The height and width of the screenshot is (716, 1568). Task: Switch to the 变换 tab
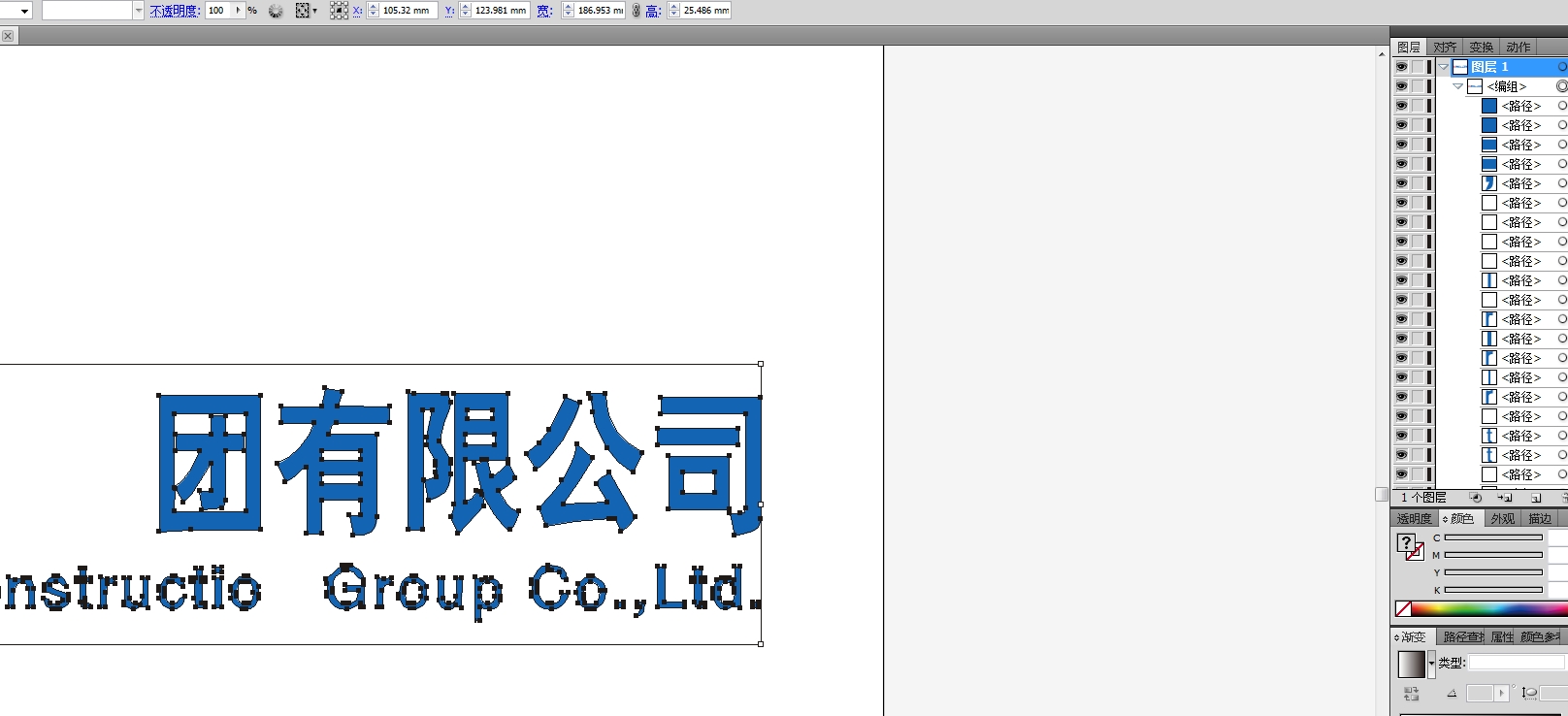(x=1482, y=47)
